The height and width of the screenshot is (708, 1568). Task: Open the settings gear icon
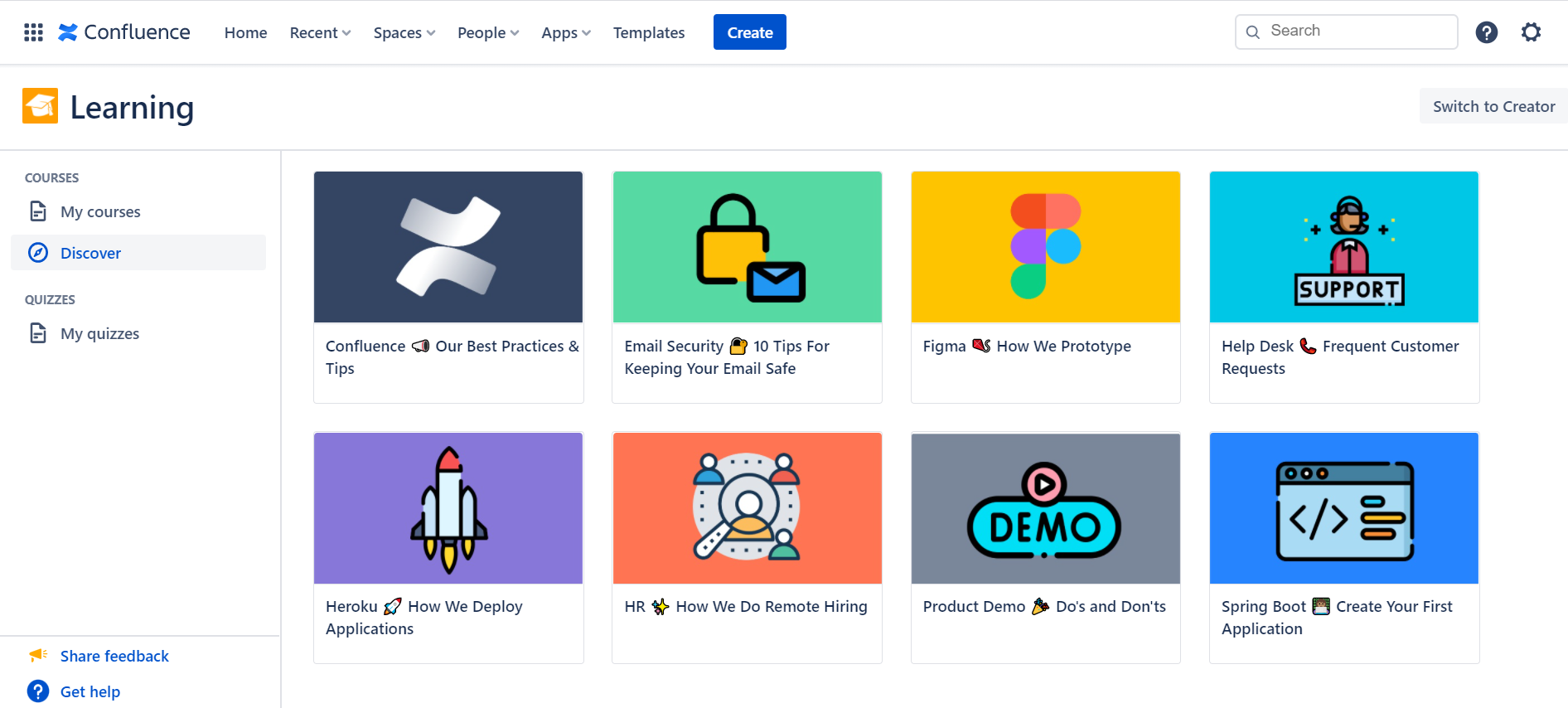coord(1531,32)
